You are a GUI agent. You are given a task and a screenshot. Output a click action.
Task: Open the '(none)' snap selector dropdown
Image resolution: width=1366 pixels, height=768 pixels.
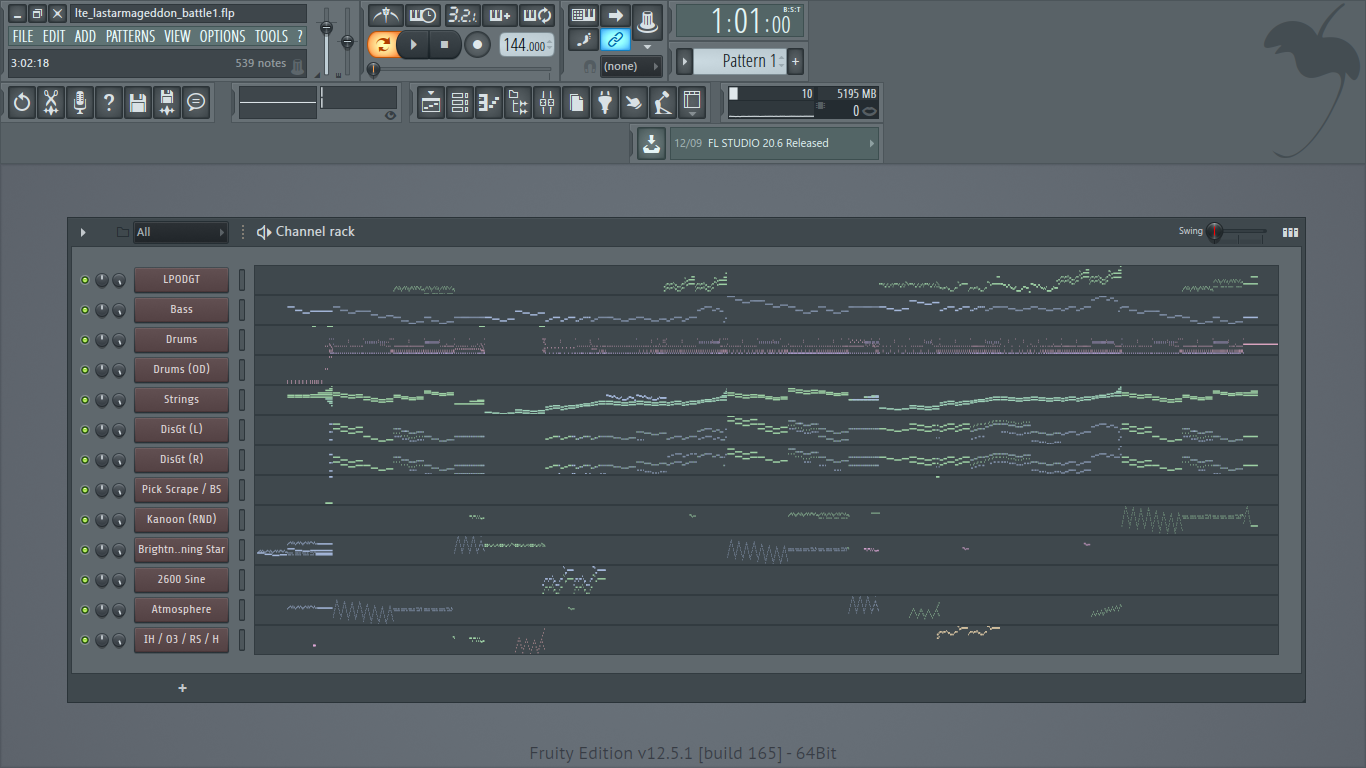point(630,66)
